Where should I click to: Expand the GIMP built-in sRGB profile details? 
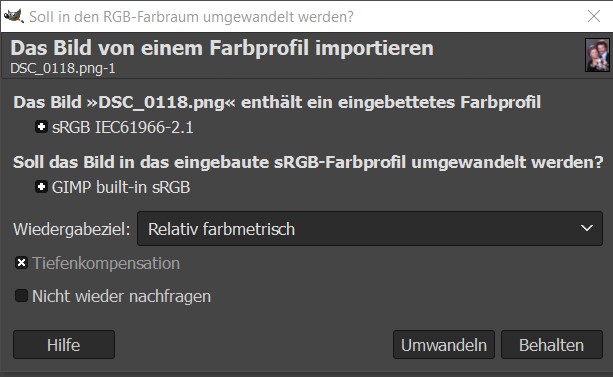[41, 187]
